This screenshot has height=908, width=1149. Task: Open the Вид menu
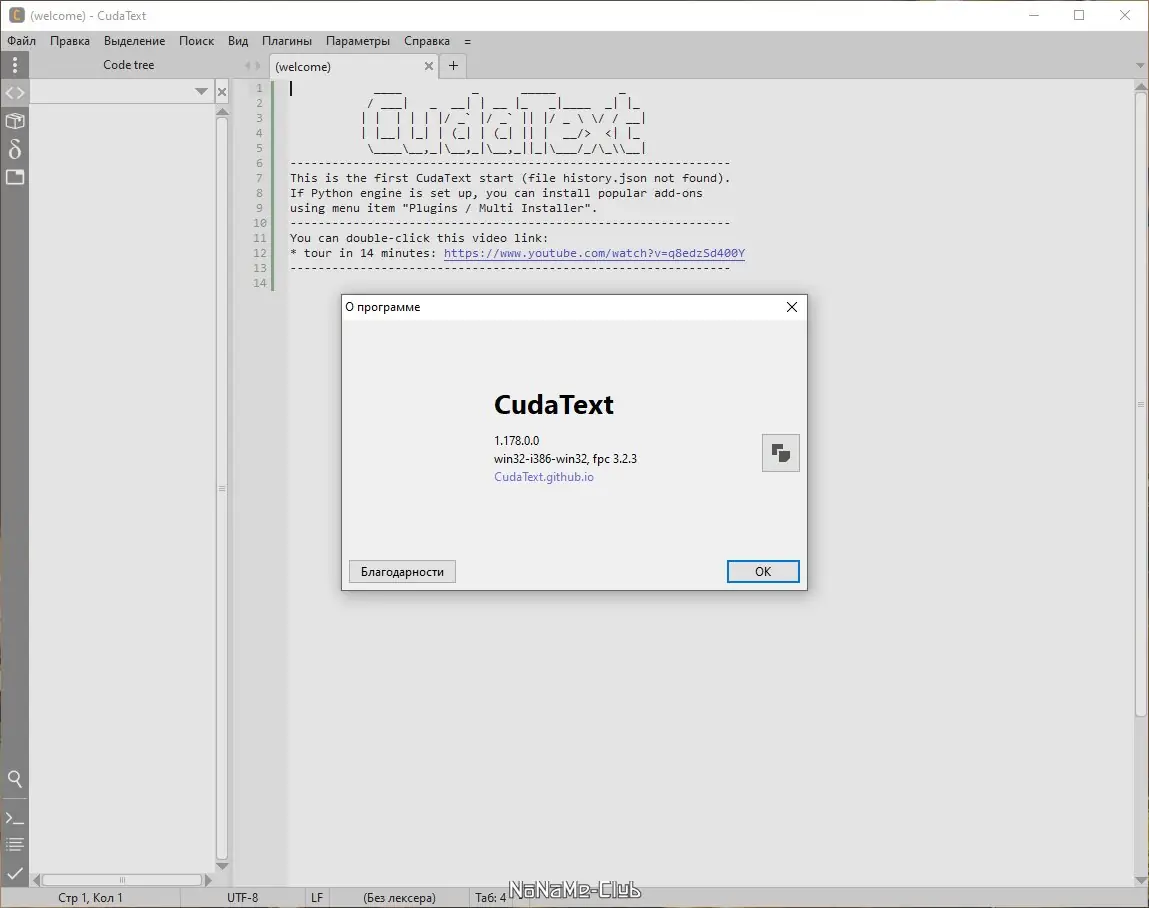238,41
